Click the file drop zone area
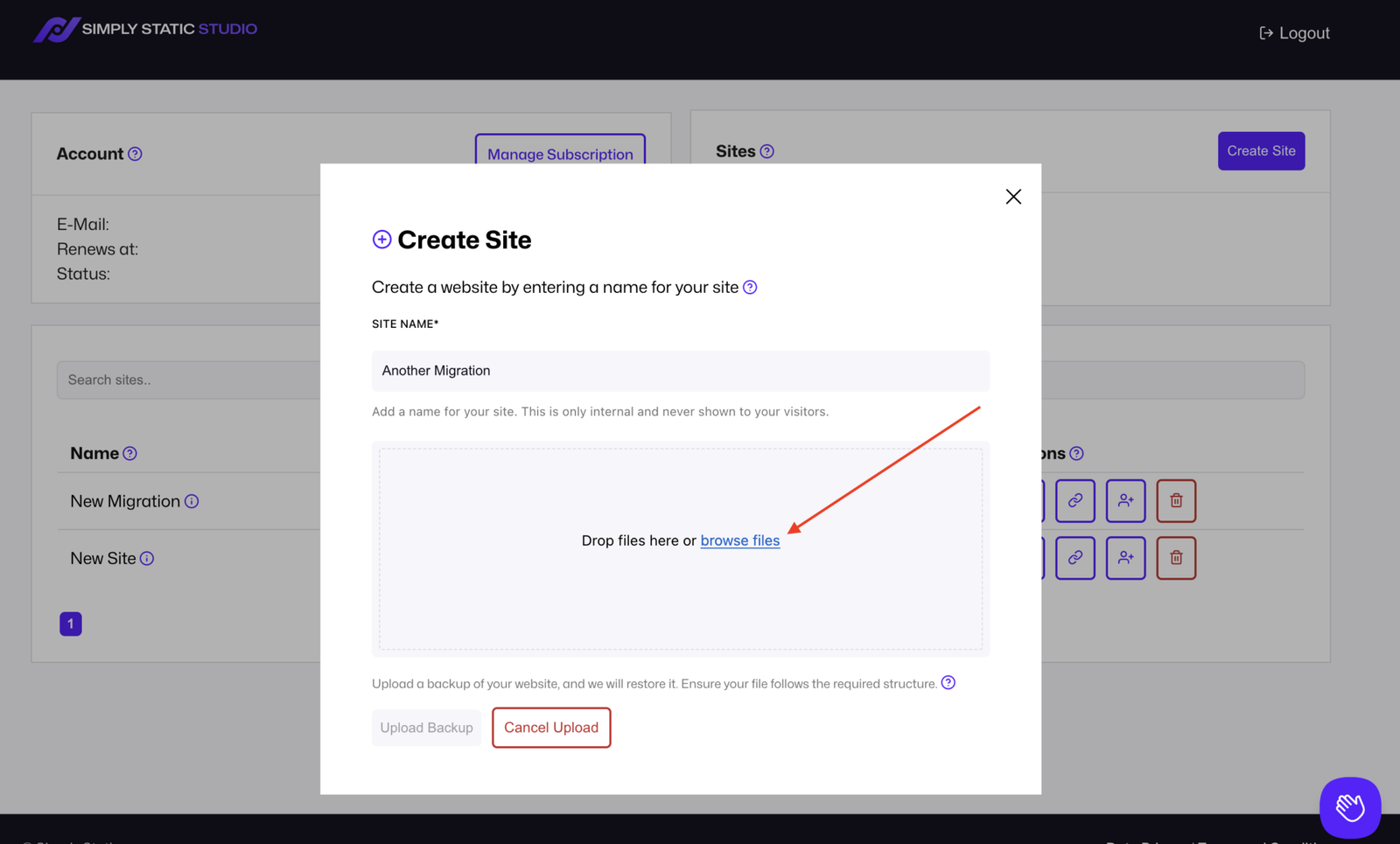The height and width of the screenshot is (844, 1400). [680, 595]
